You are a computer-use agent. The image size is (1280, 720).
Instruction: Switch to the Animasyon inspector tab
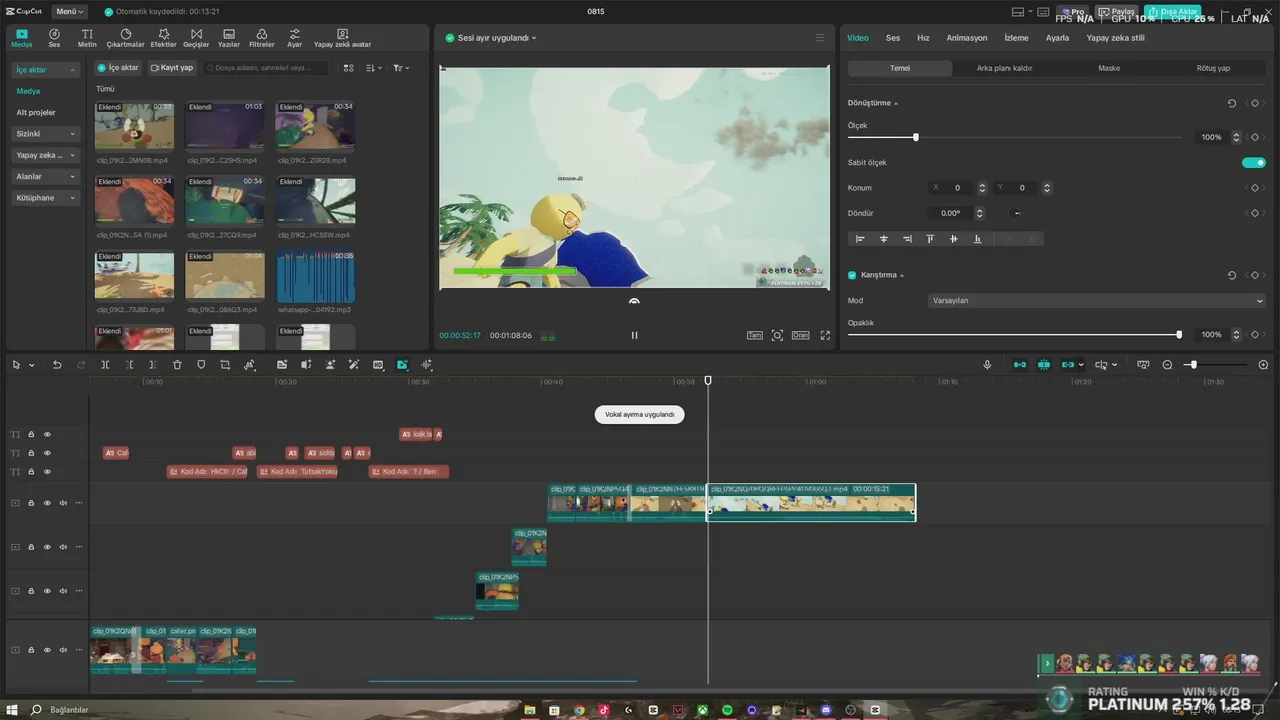(967, 38)
